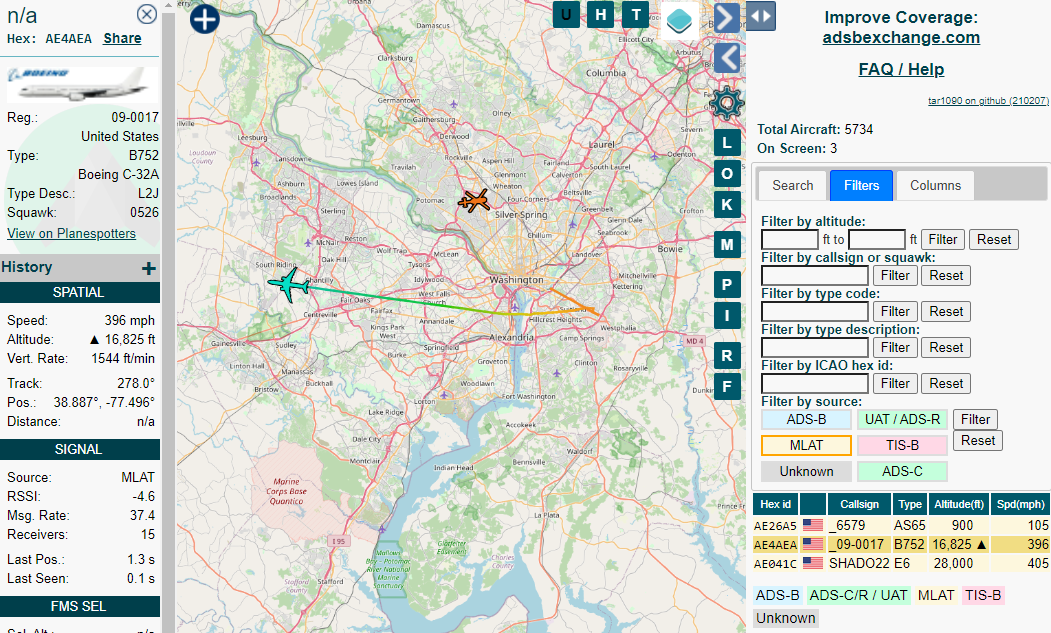Click the type description input field

click(x=815, y=347)
